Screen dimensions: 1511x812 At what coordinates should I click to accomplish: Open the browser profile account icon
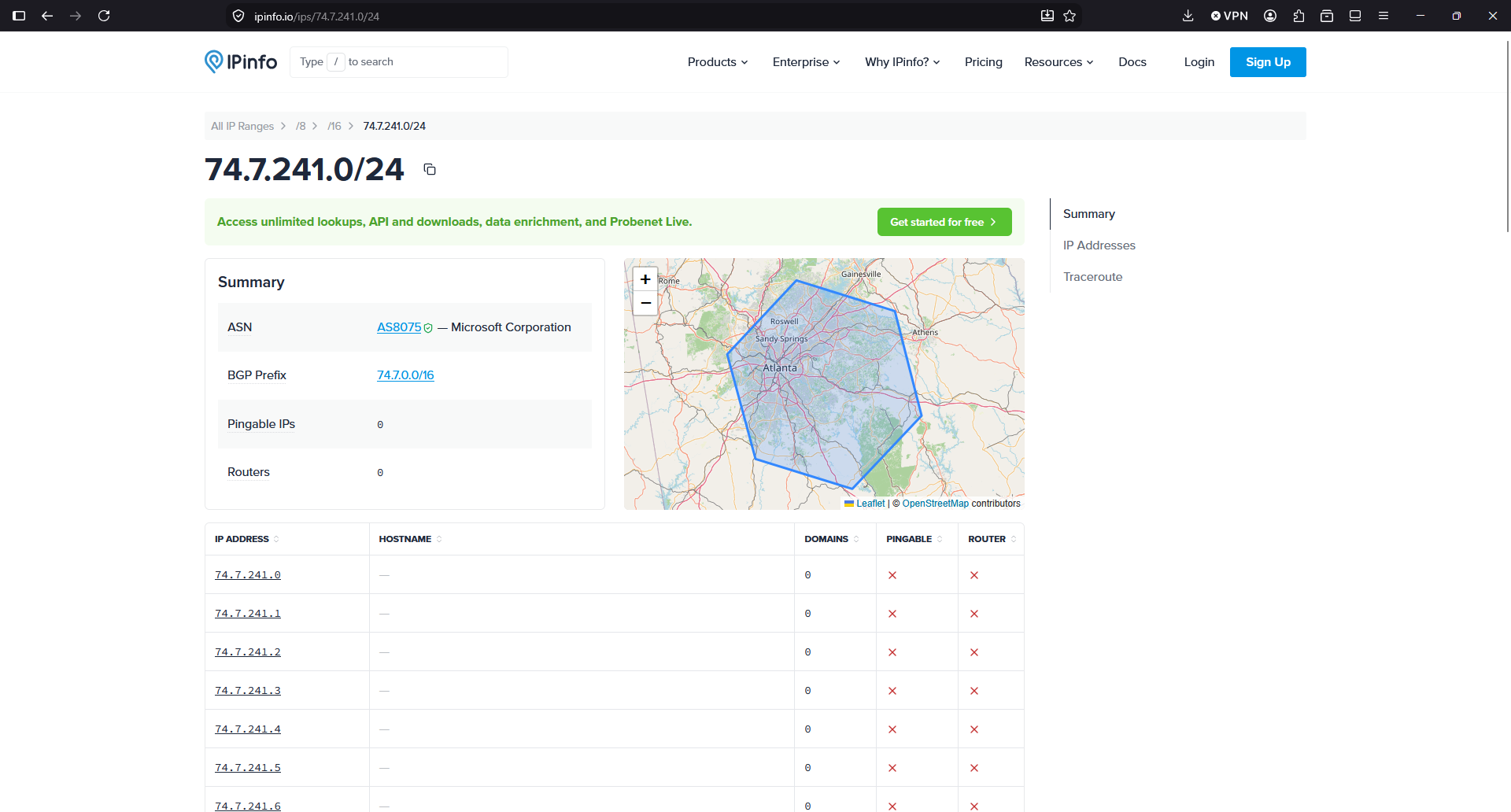[1270, 16]
